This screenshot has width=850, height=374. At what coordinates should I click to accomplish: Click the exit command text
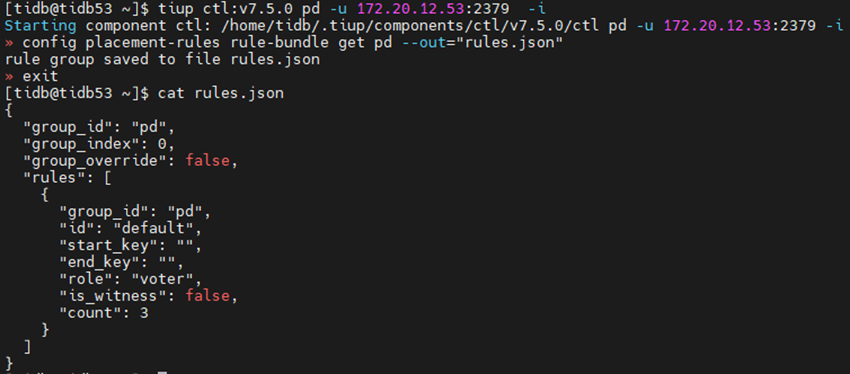click(40, 76)
